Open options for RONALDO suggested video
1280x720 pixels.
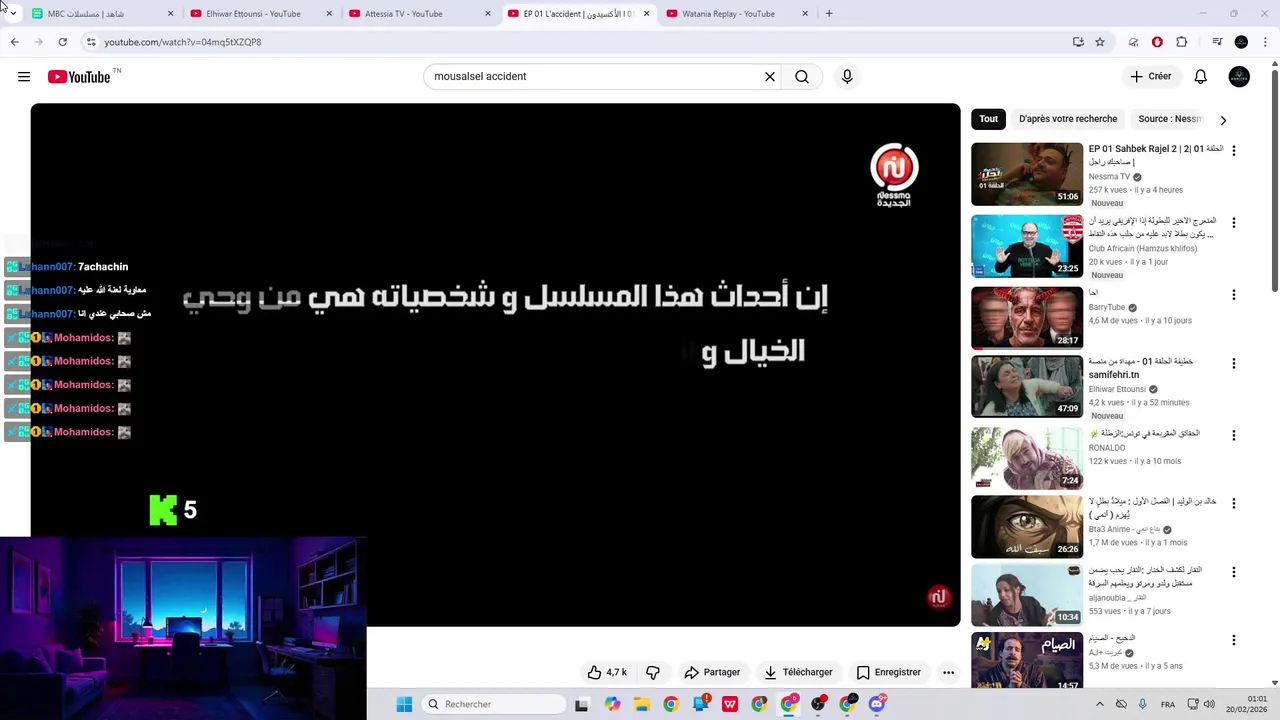(x=1234, y=435)
